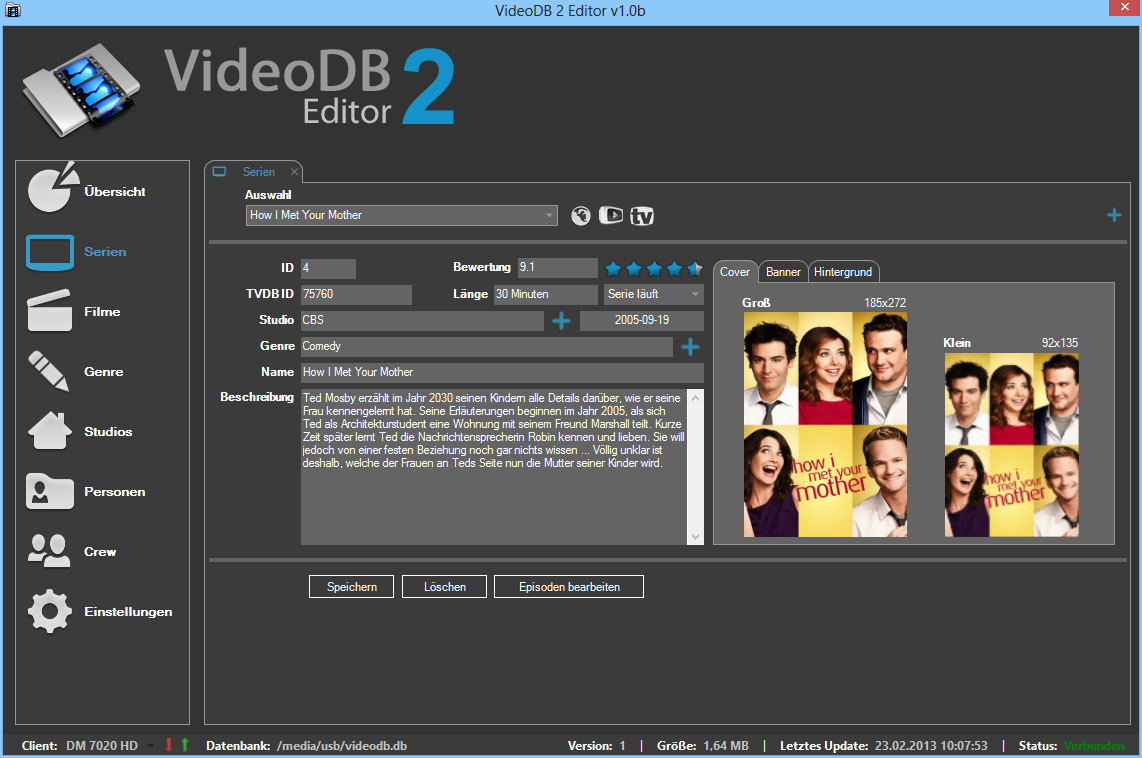
Task: Click the Speichern button
Action: pyautogui.click(x=351, y=587)
